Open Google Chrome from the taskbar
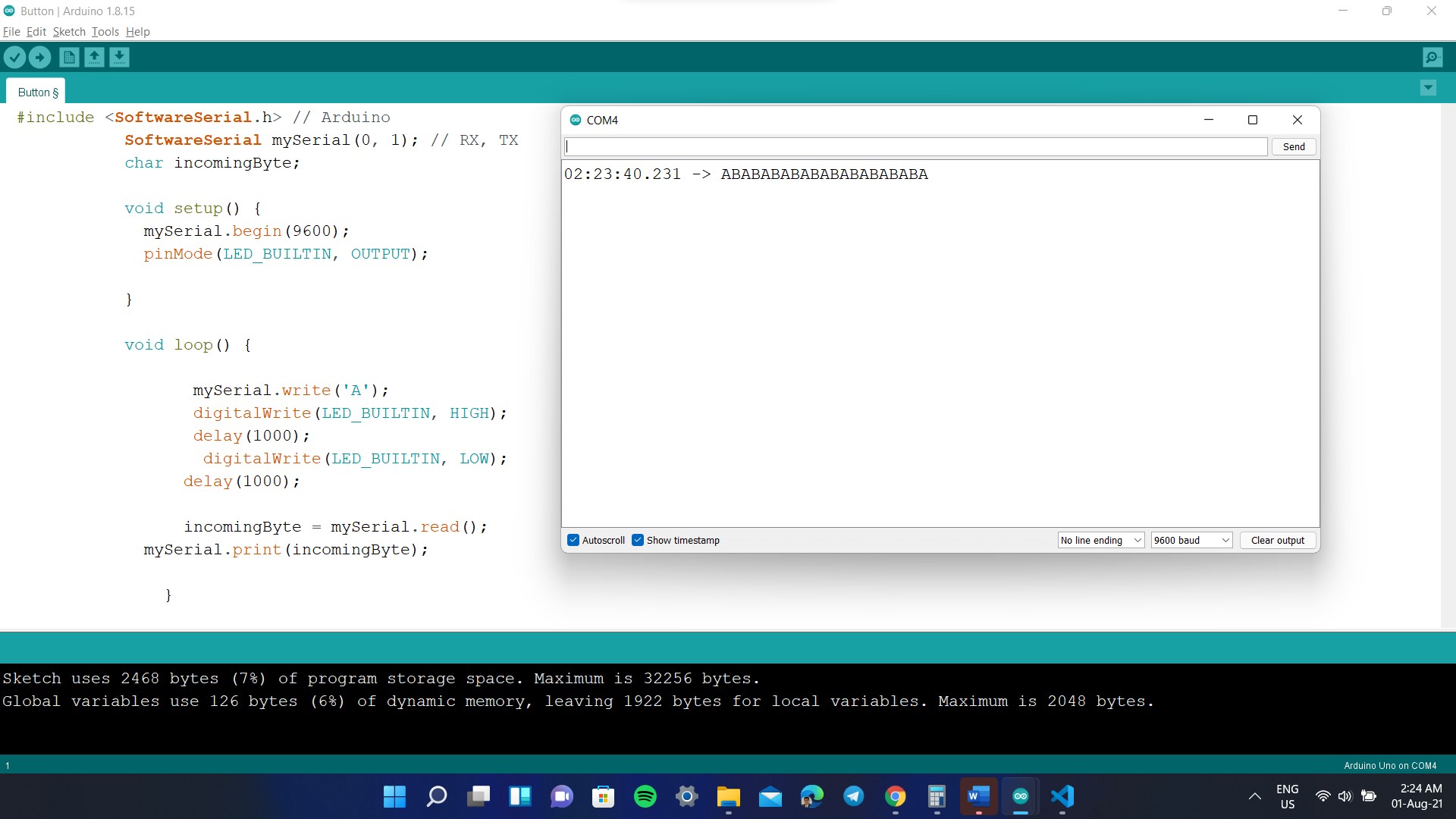The image size is (1456, 819). (896, 796)
